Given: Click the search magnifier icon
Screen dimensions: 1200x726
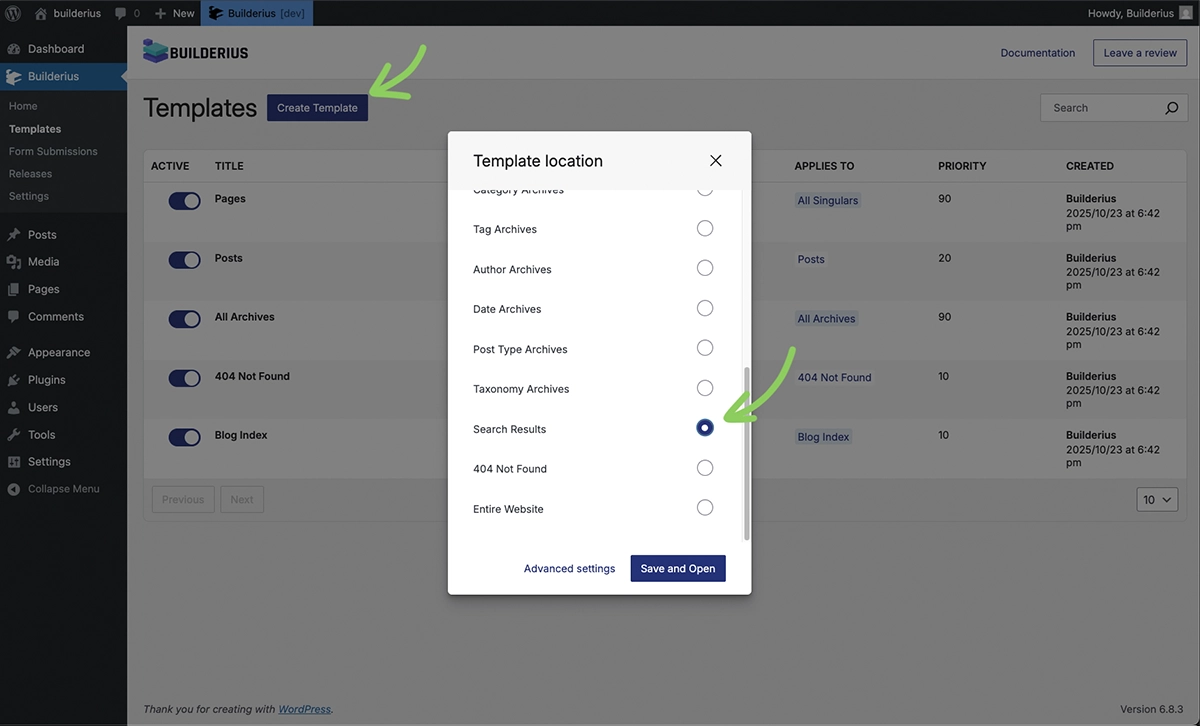Looking at the screenshot, I should [1171, 107].
